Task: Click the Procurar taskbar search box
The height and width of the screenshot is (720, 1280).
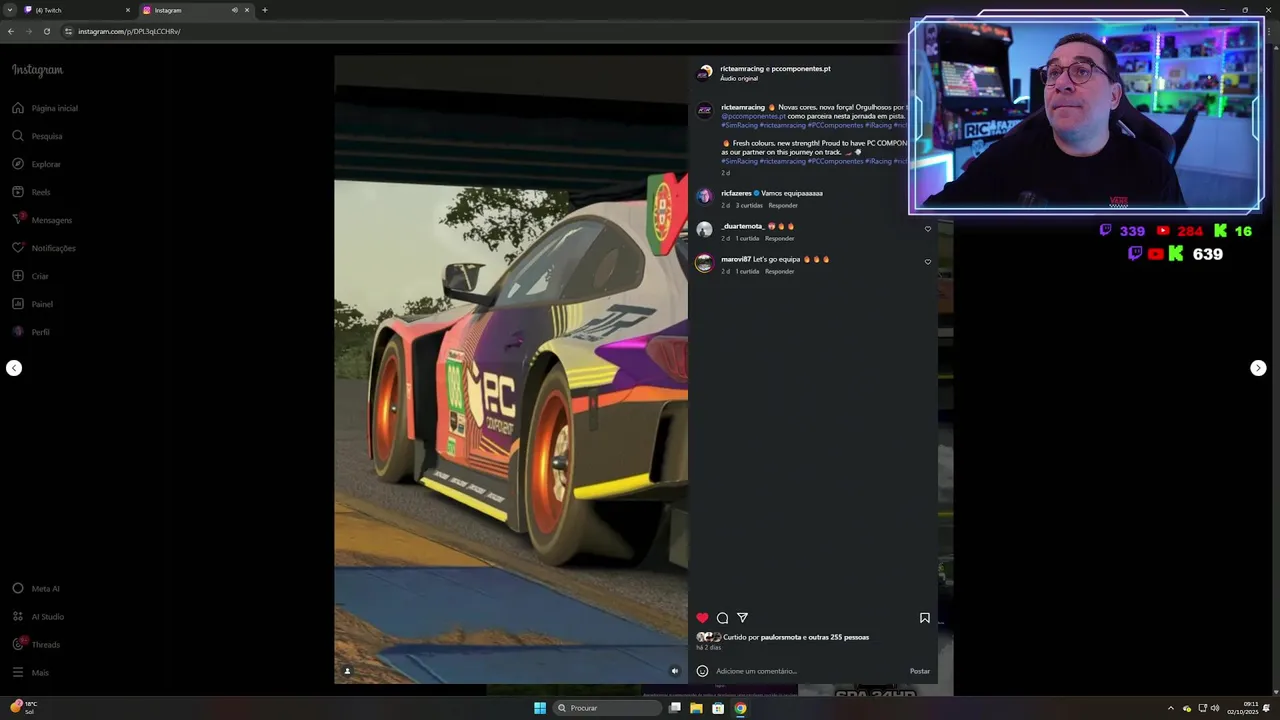Action: click(x=608, y=708)
